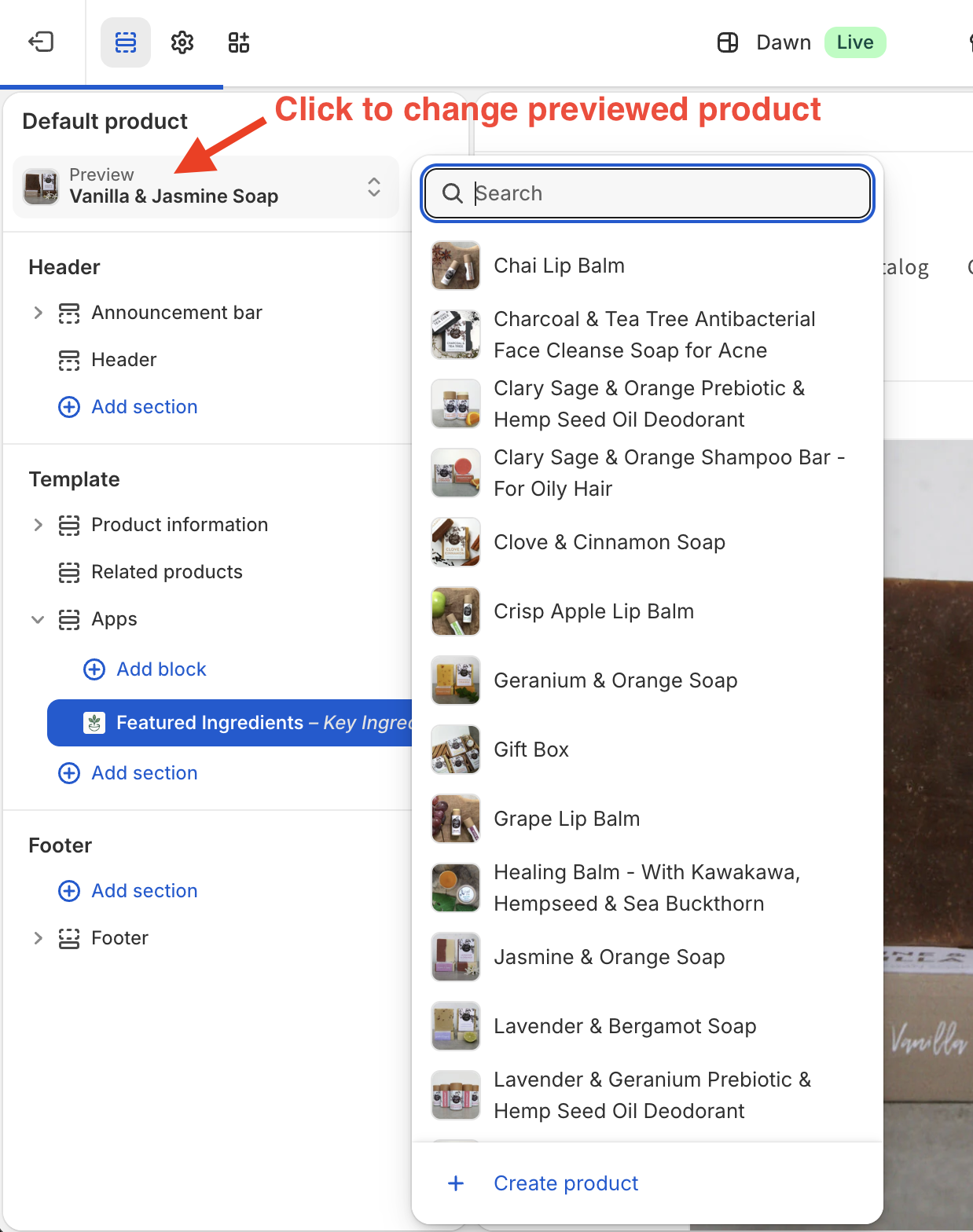Choose Geranium & Orange Soap product
This screenshot has height=1232, width=973.
click(615, 680)
